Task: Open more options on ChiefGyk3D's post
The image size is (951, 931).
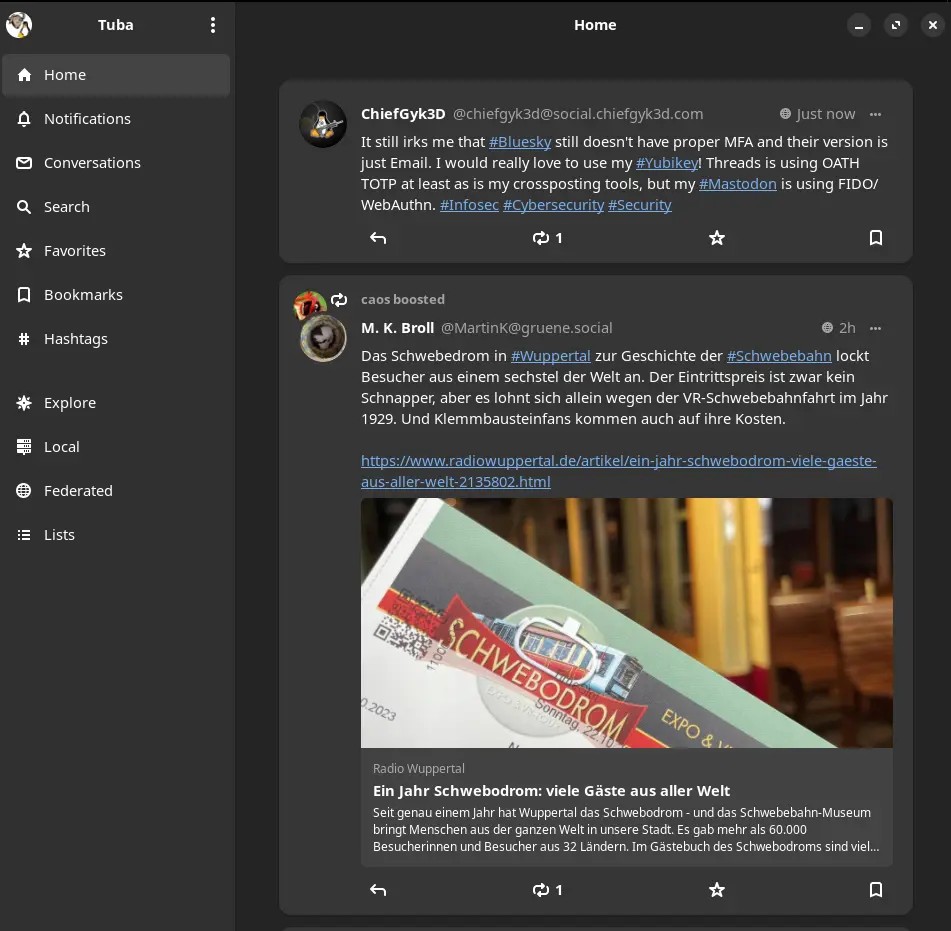Action: coord(875,114)
